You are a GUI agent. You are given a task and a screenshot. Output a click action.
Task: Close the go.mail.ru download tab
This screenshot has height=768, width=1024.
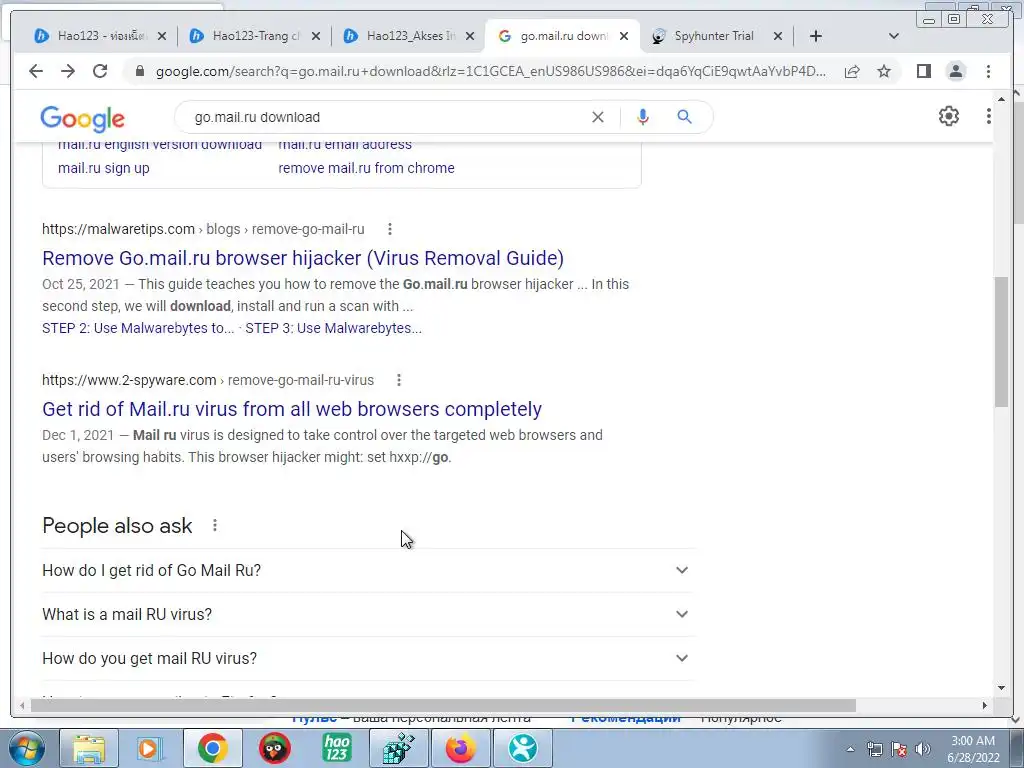[x=624, y=36]
